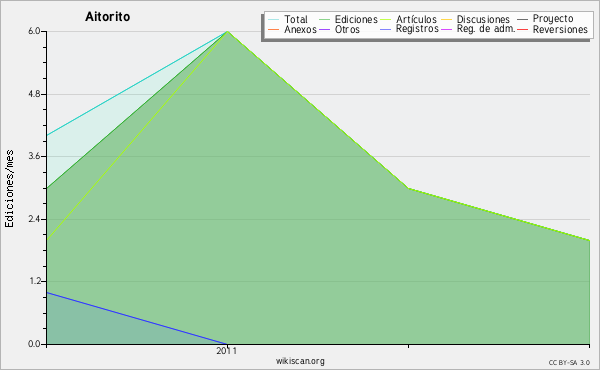Click the 2011 x-axis label
This screenshot has height=370, width=600.
(227, 351)
